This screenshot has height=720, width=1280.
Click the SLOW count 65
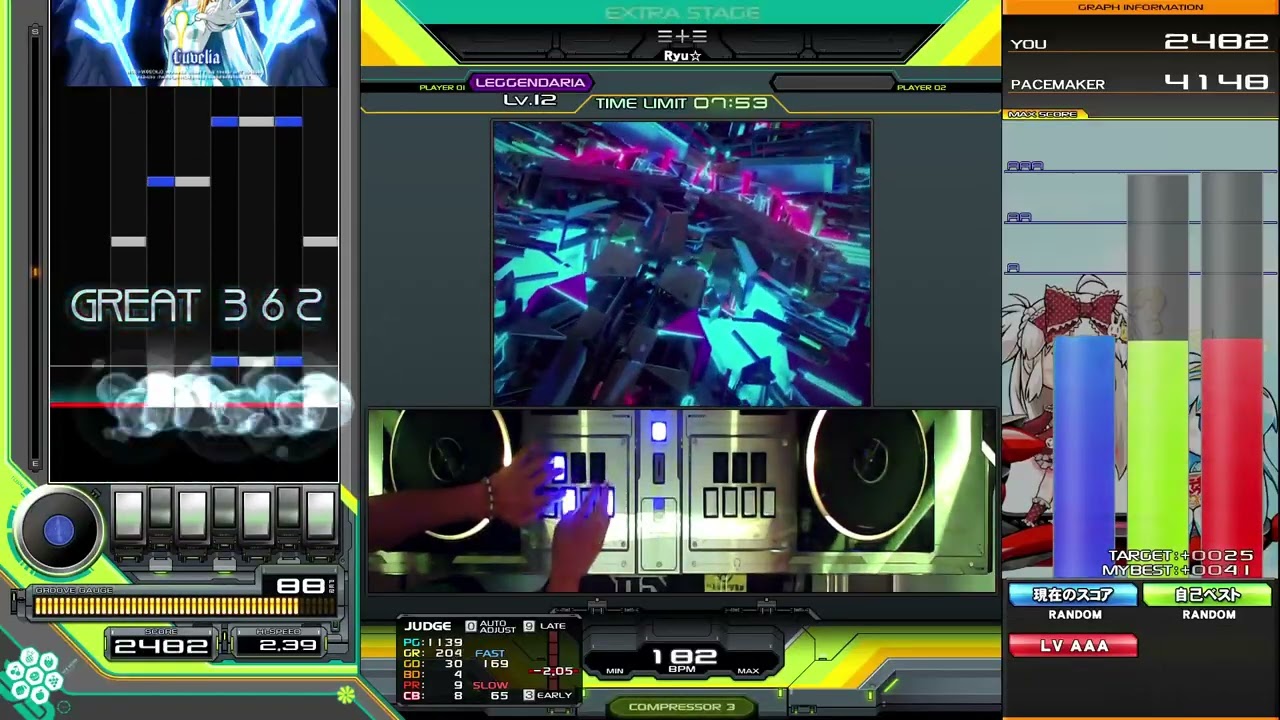pyautogui.click(x=499, y=695)
